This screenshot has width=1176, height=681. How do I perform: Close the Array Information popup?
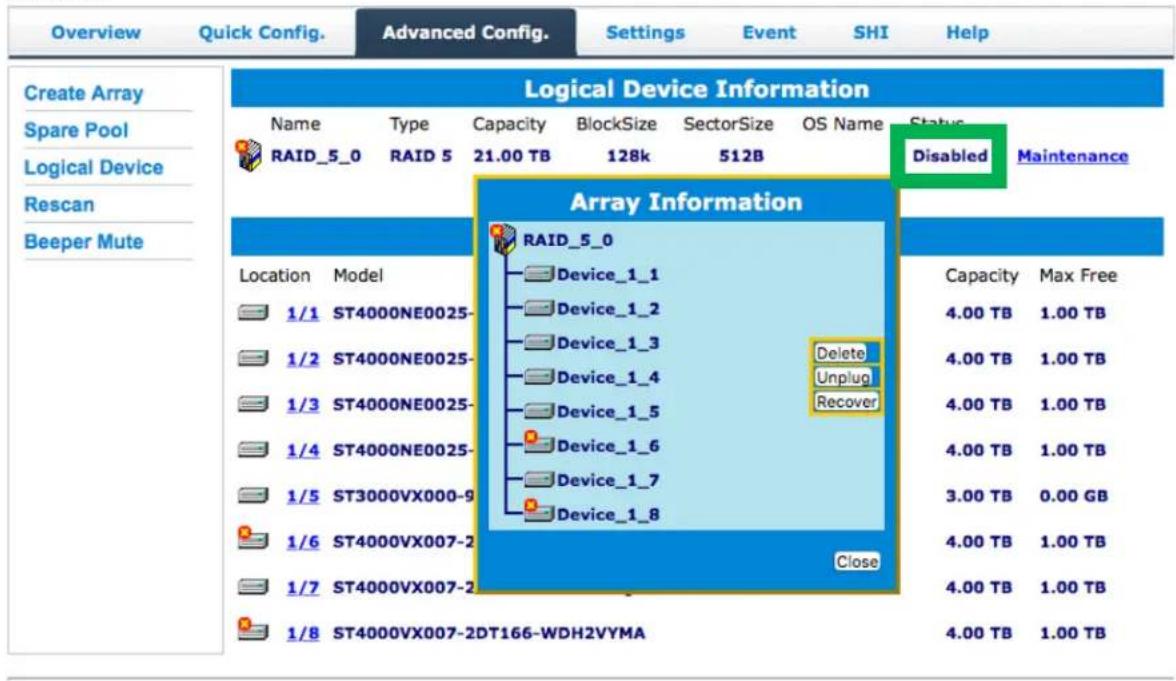pyautogui.click(x=856, y=561)
